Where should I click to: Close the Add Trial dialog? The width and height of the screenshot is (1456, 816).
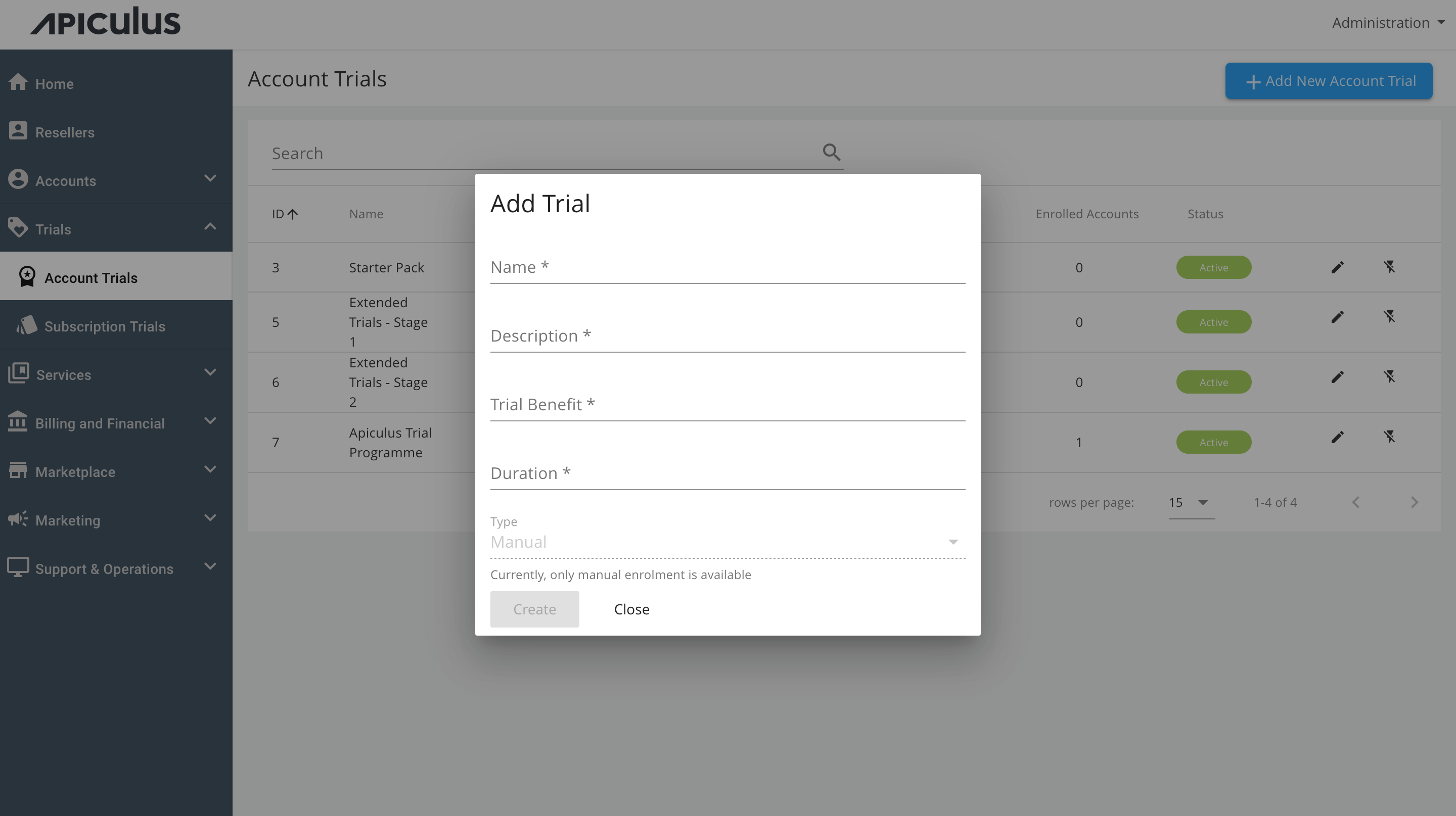tap(631, 609)
